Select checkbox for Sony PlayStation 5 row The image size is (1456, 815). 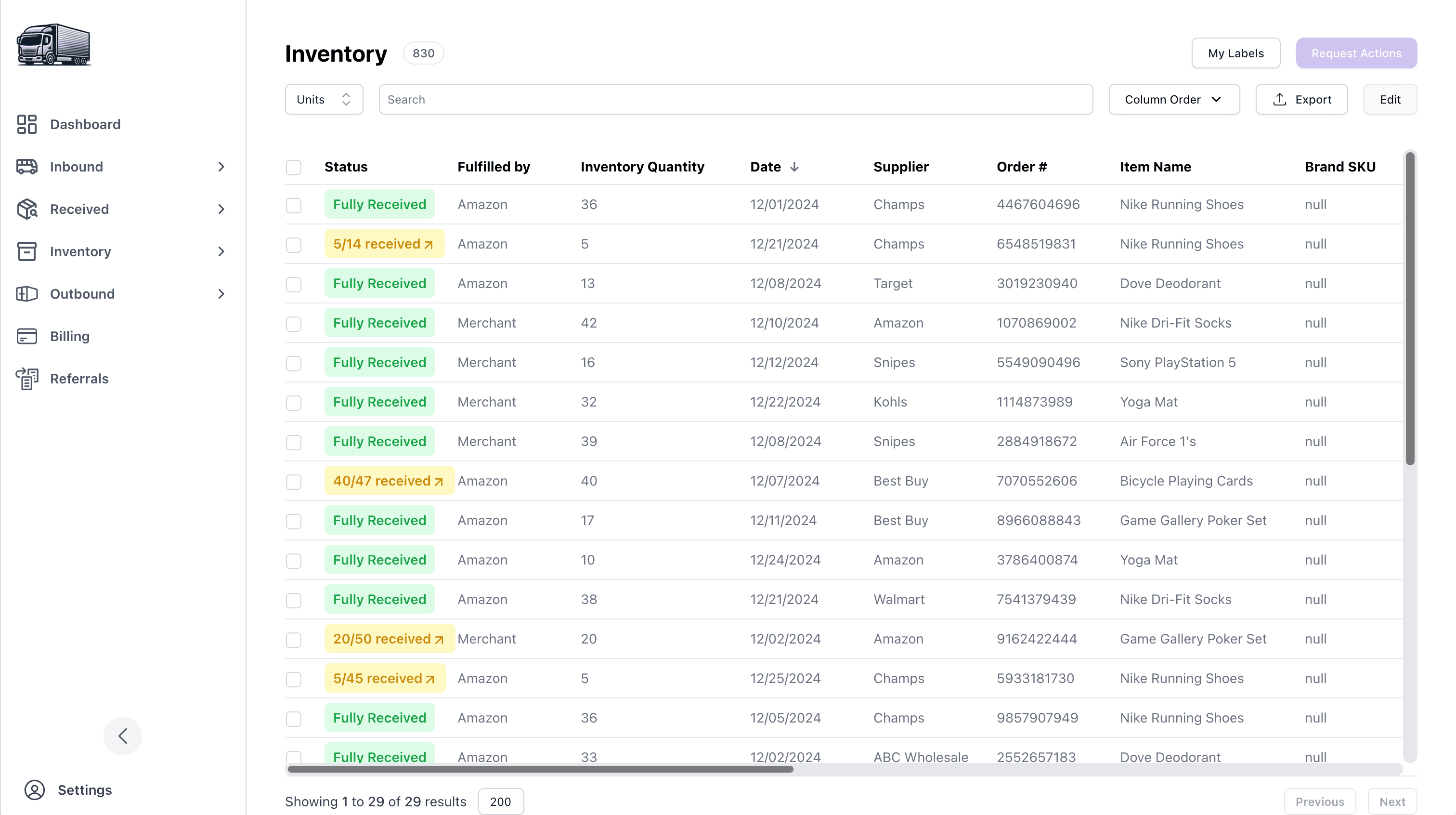[x=293, y=363]
